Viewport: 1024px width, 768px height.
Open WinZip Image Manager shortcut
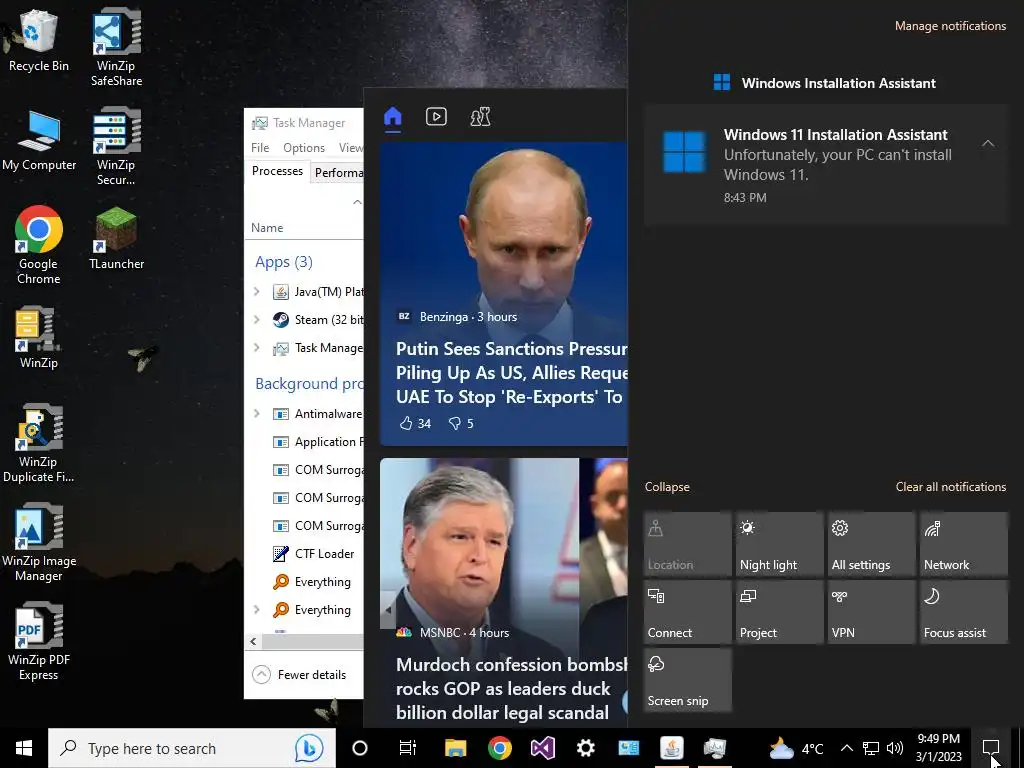point(39,542)
